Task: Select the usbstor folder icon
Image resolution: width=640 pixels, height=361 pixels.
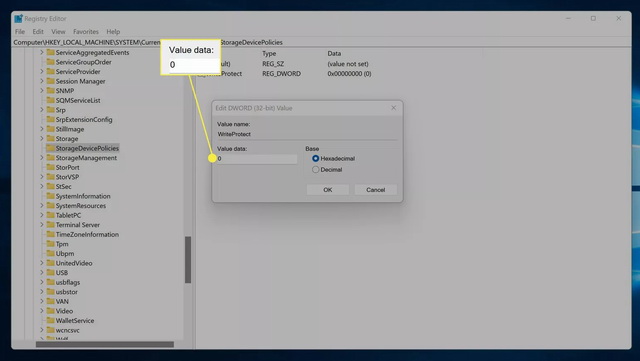Action: pyautogui.click(x=51, y=292)
